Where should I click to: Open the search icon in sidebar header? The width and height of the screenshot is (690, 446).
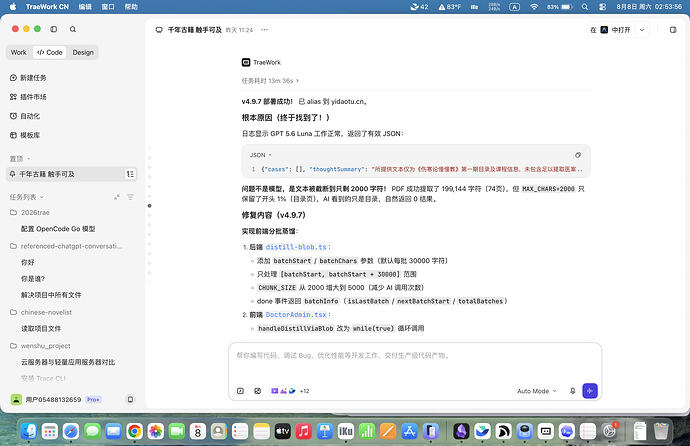click(x=73, y=29)
